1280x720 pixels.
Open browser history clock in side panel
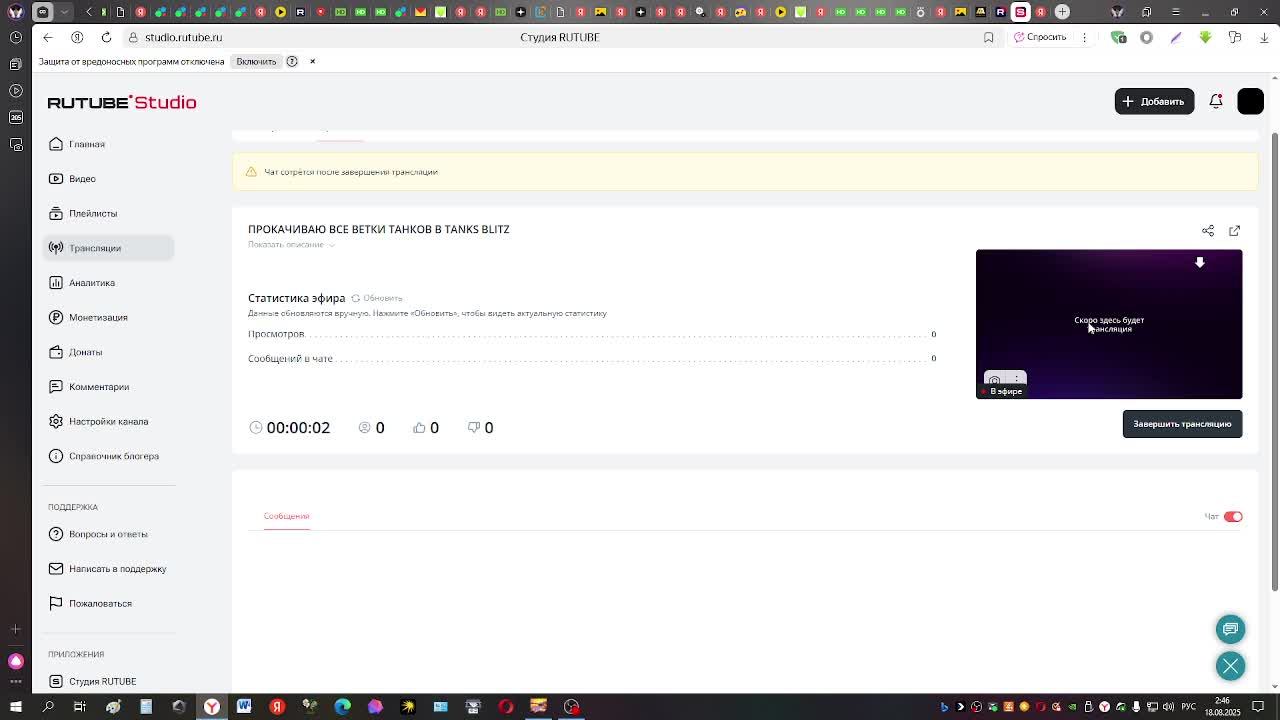click(16, 37)
